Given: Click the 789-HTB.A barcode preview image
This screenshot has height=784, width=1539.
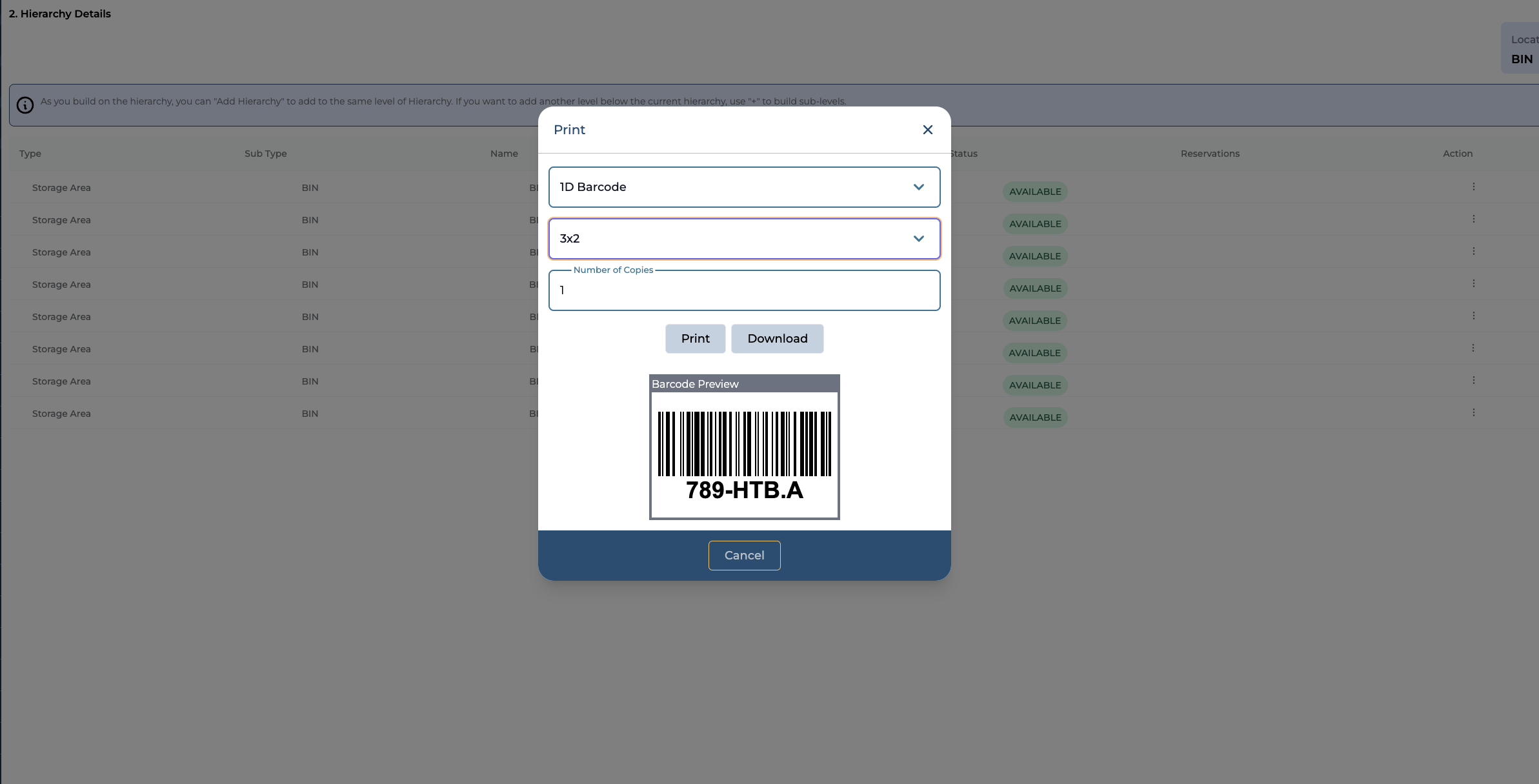Looking at the screenshot, I should pyautogui.click(x=744, y=454).
